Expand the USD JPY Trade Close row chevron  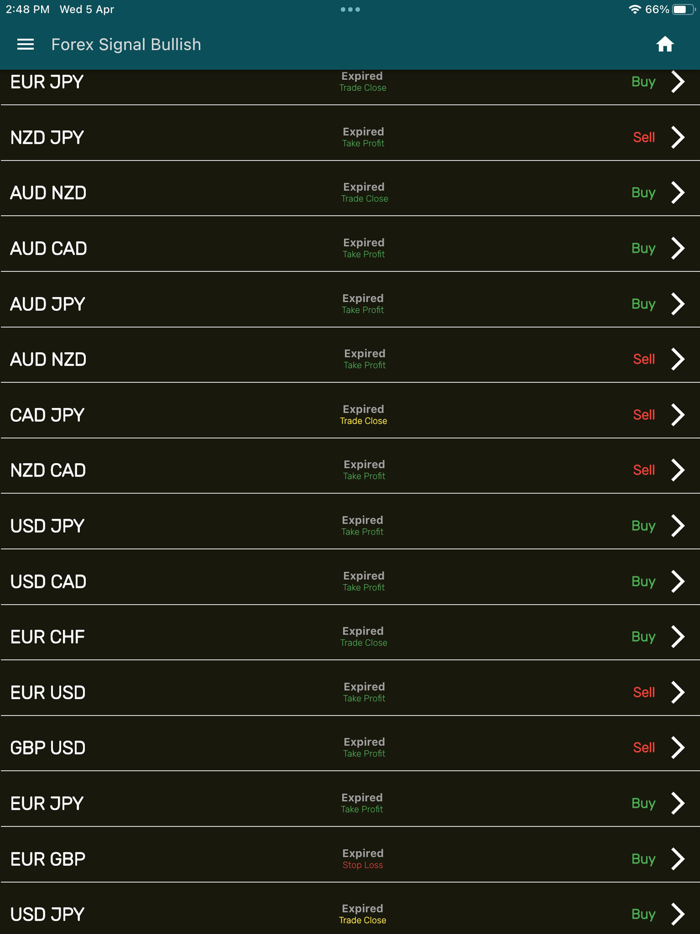[x=676, y=914]
